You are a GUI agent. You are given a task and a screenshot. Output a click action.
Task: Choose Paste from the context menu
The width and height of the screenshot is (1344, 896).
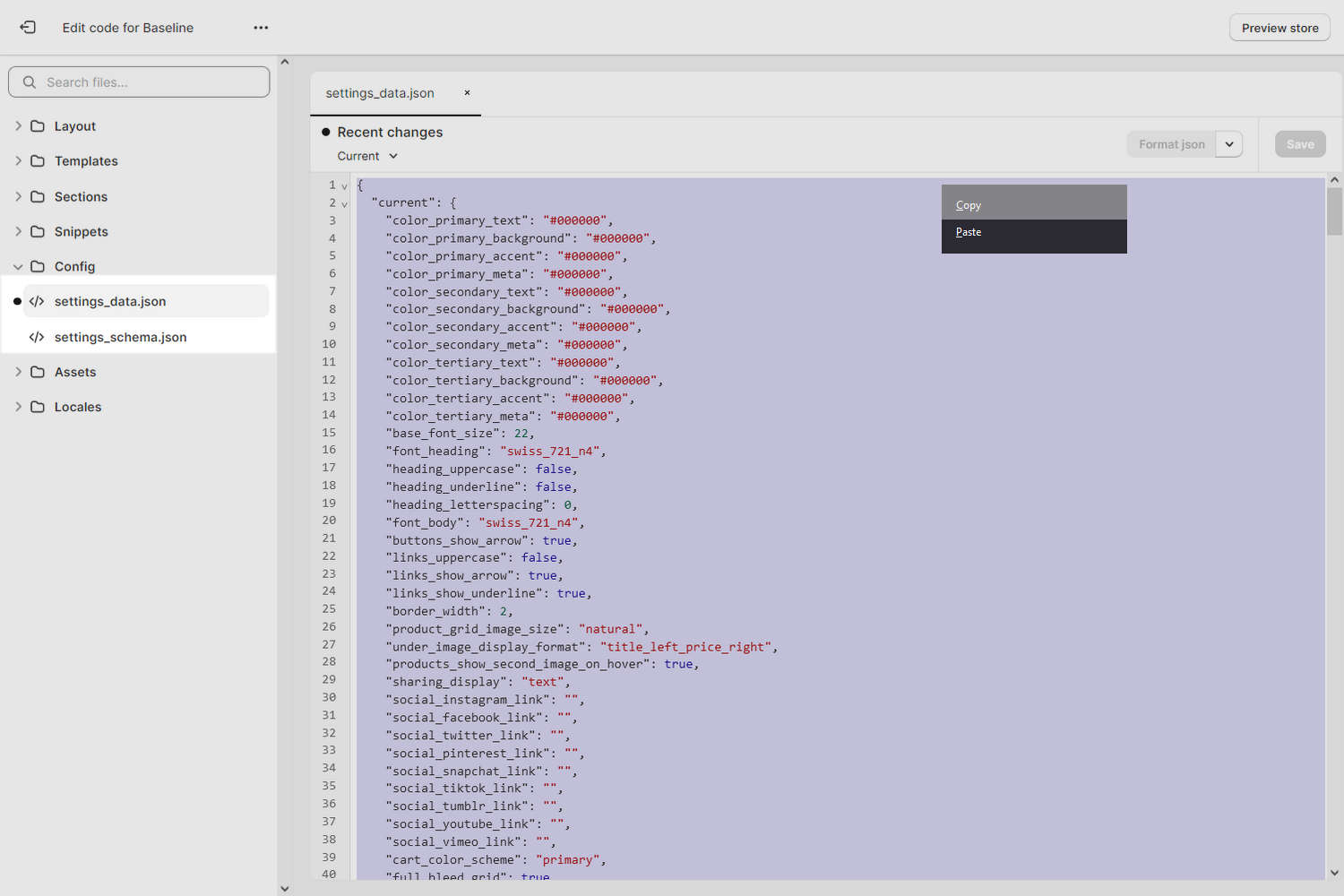(x=968, y=232)
